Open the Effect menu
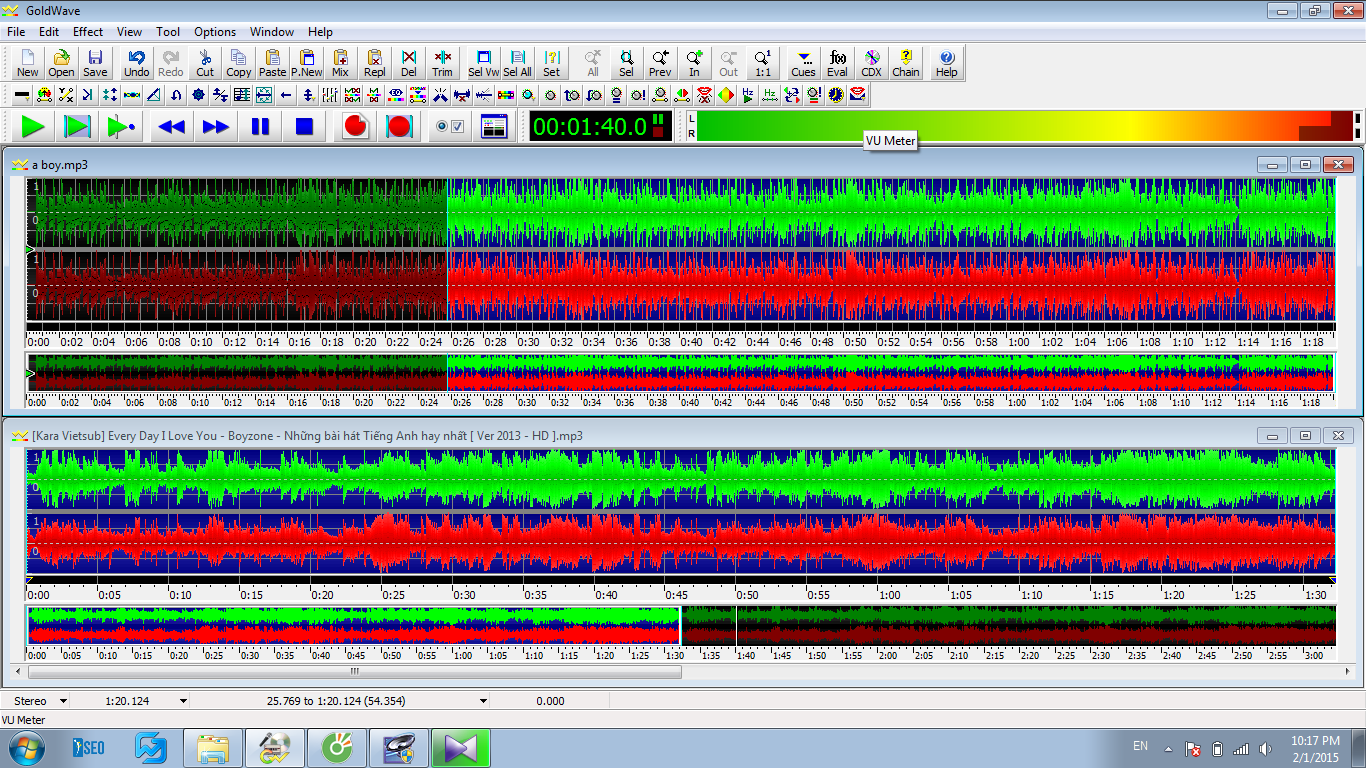This screenshot has height=768, width=1366. 88,32
